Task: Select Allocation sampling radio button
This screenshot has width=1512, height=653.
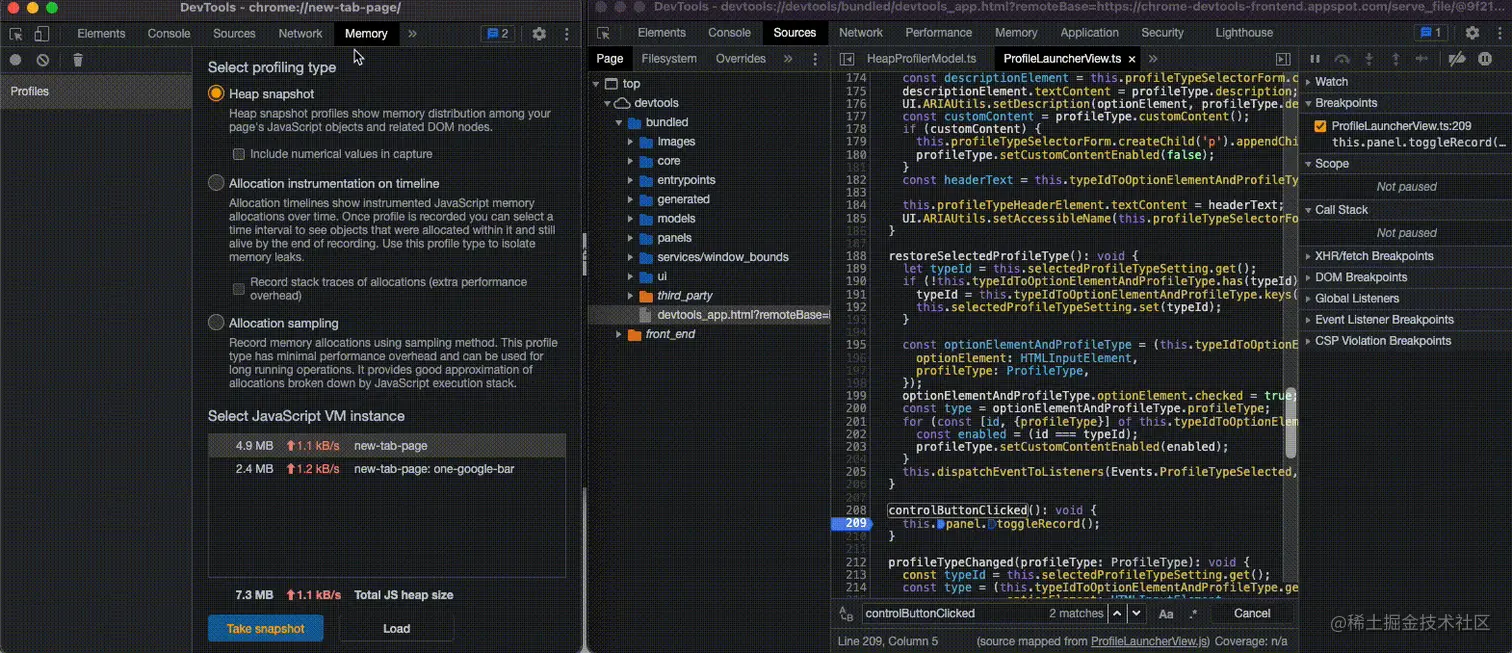Action: (x=216, y=323)
